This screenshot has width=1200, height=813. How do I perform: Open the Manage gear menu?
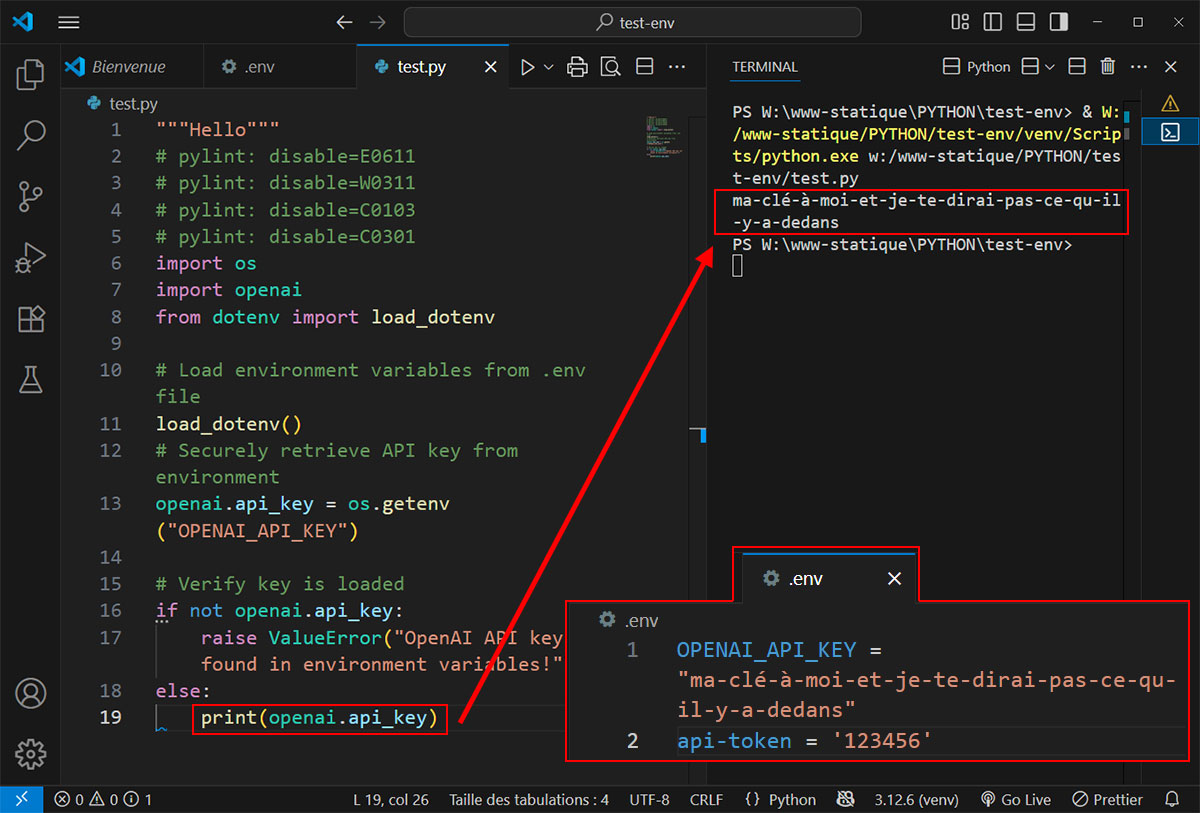[31, 753]
